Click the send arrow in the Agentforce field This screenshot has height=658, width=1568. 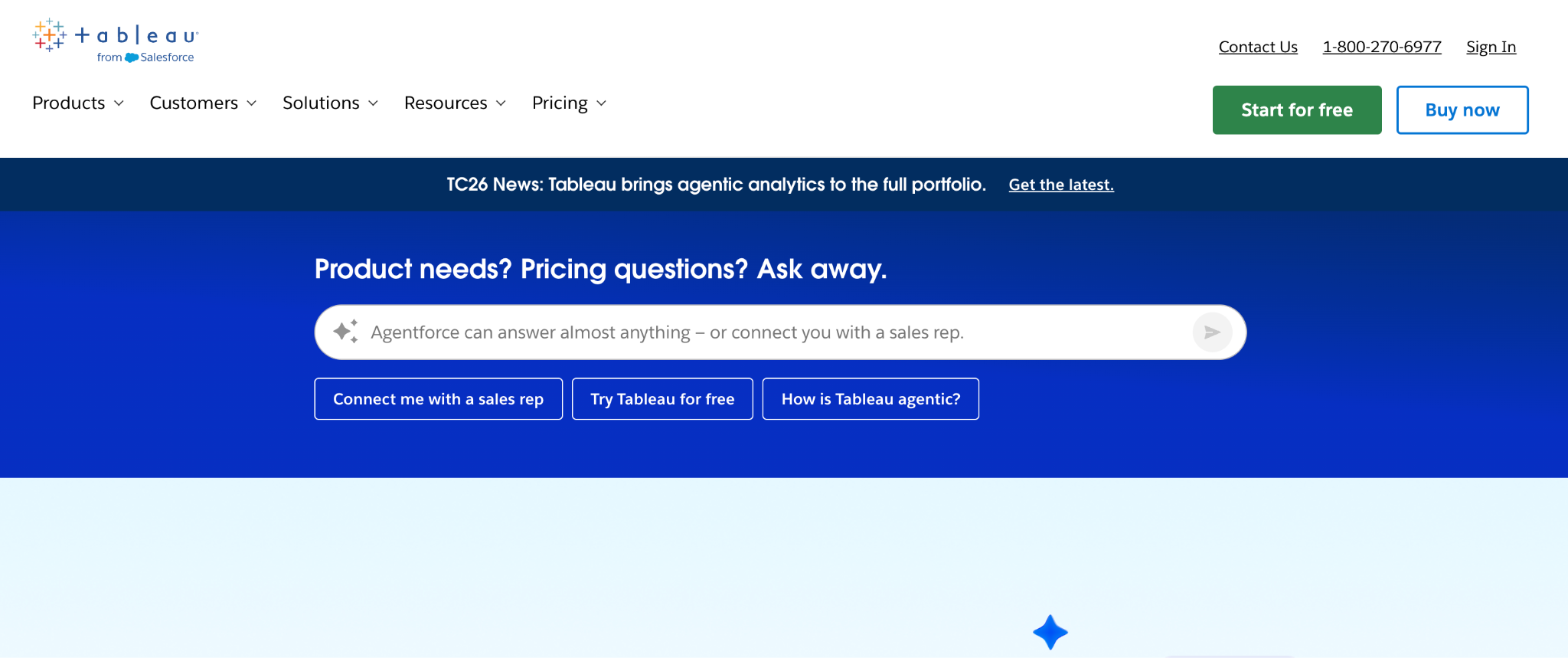click(1212, 332)
